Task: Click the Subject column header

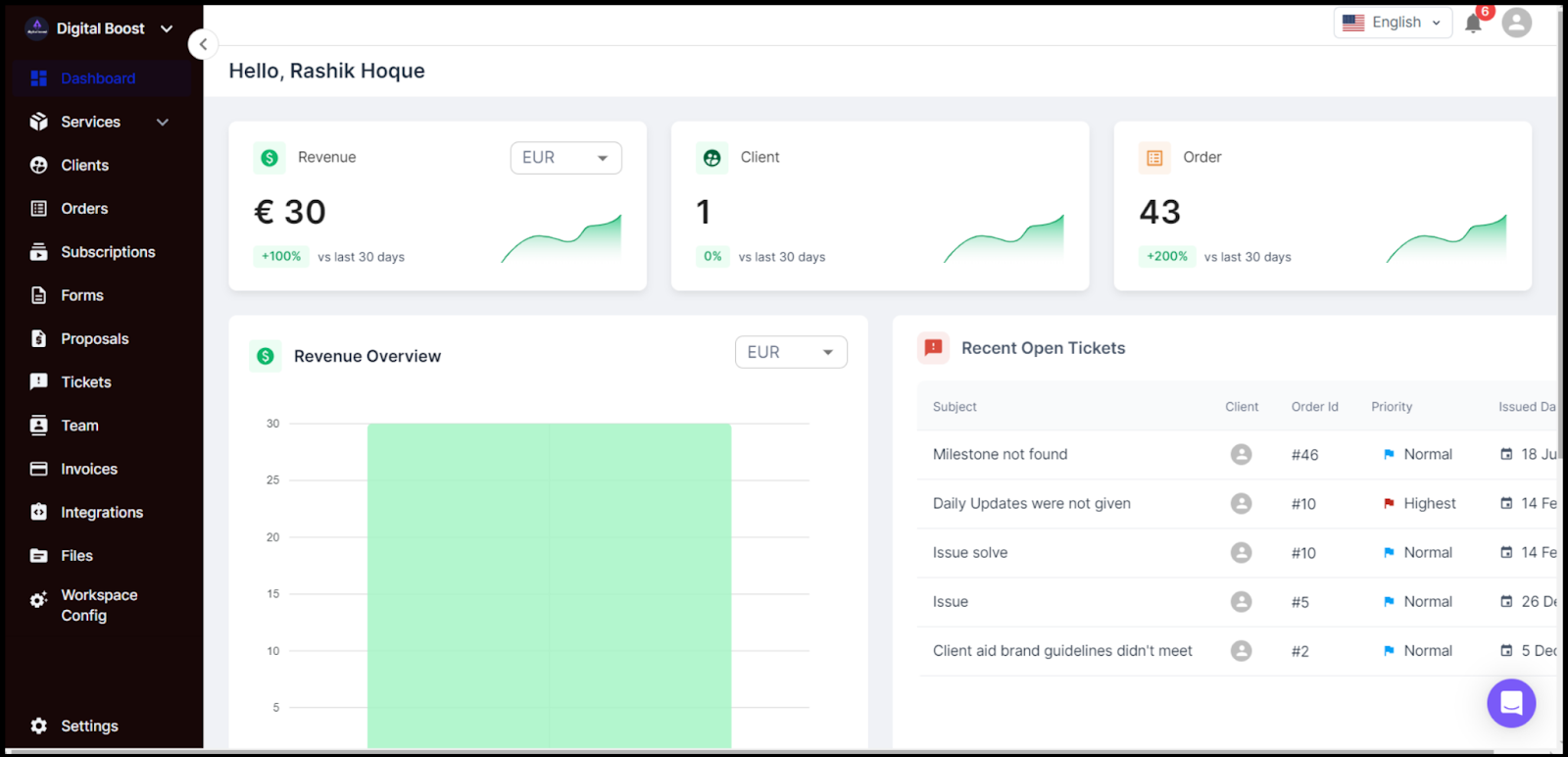Action: click(955, 407)
